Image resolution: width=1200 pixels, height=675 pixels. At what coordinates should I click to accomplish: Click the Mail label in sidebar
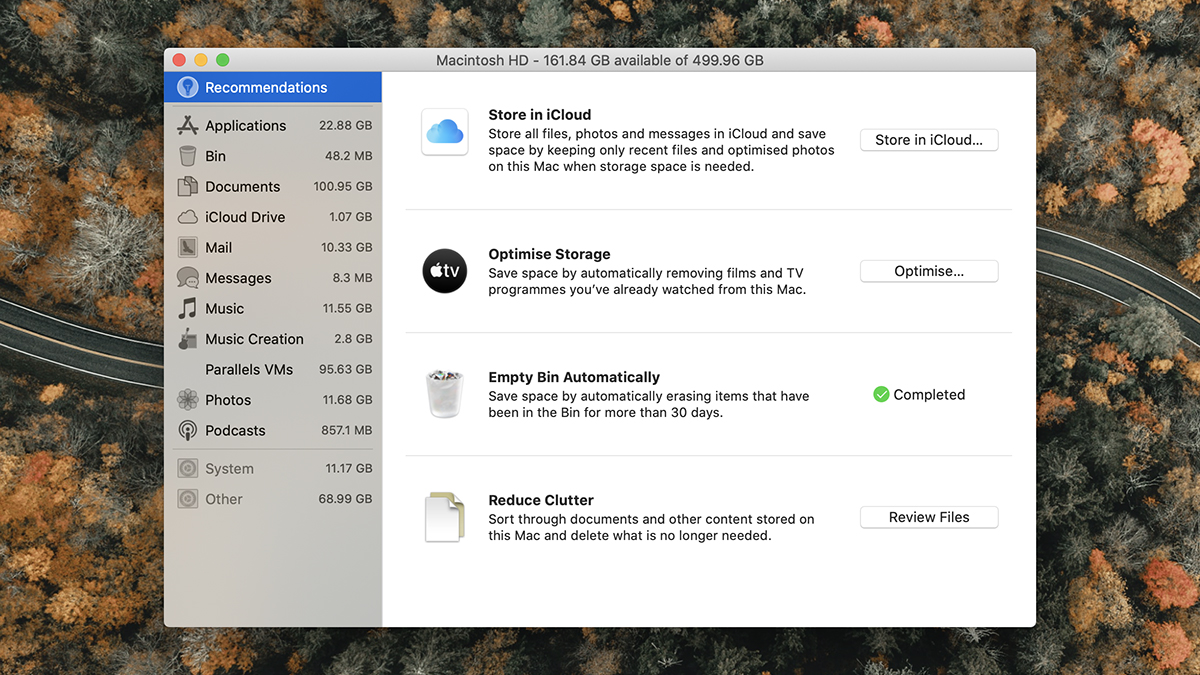click(x=218, y=247)
